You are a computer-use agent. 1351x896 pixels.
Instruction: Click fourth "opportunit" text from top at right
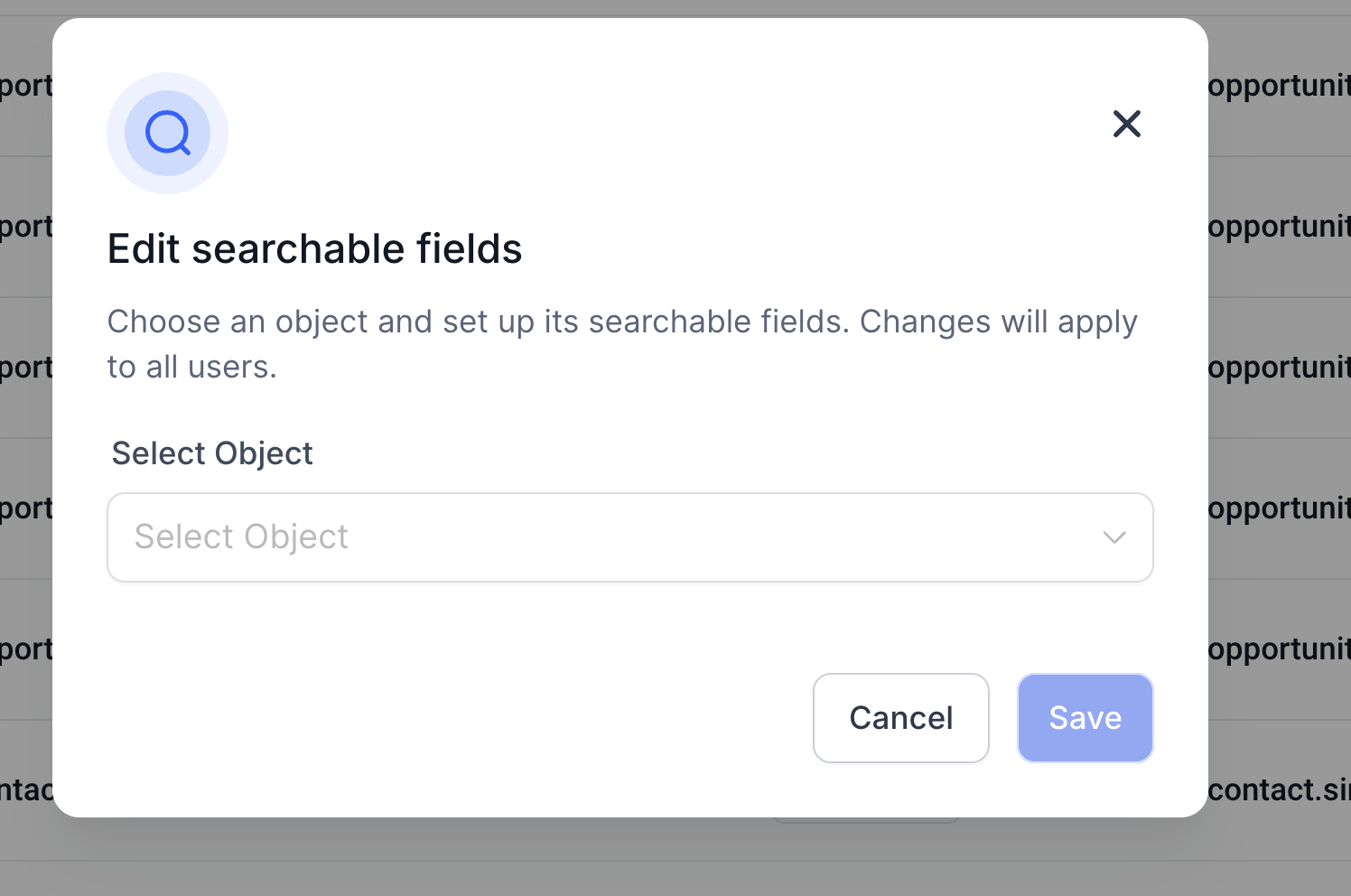point(1279,509)
